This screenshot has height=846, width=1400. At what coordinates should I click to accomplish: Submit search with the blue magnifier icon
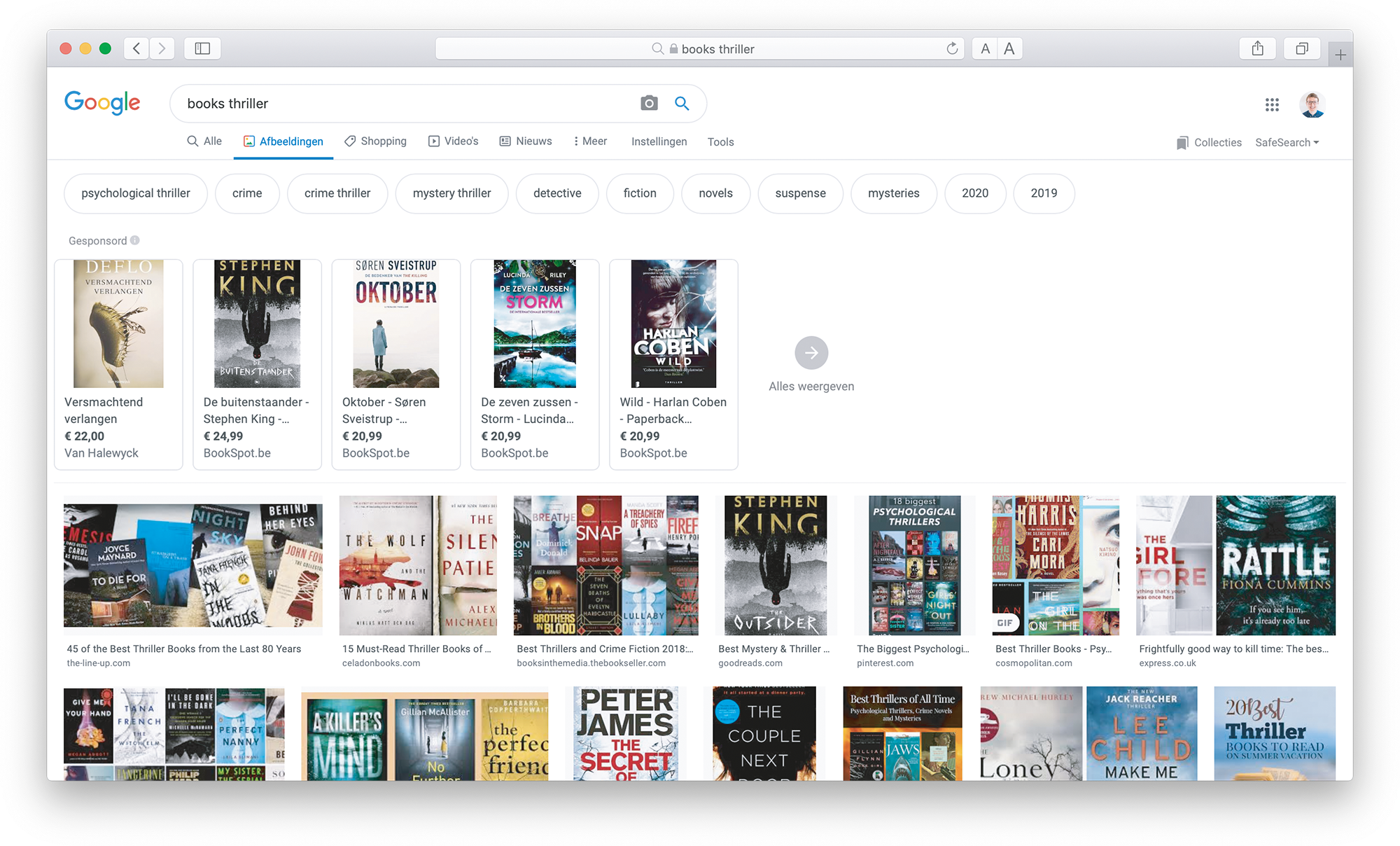click(x=682, y=103)
